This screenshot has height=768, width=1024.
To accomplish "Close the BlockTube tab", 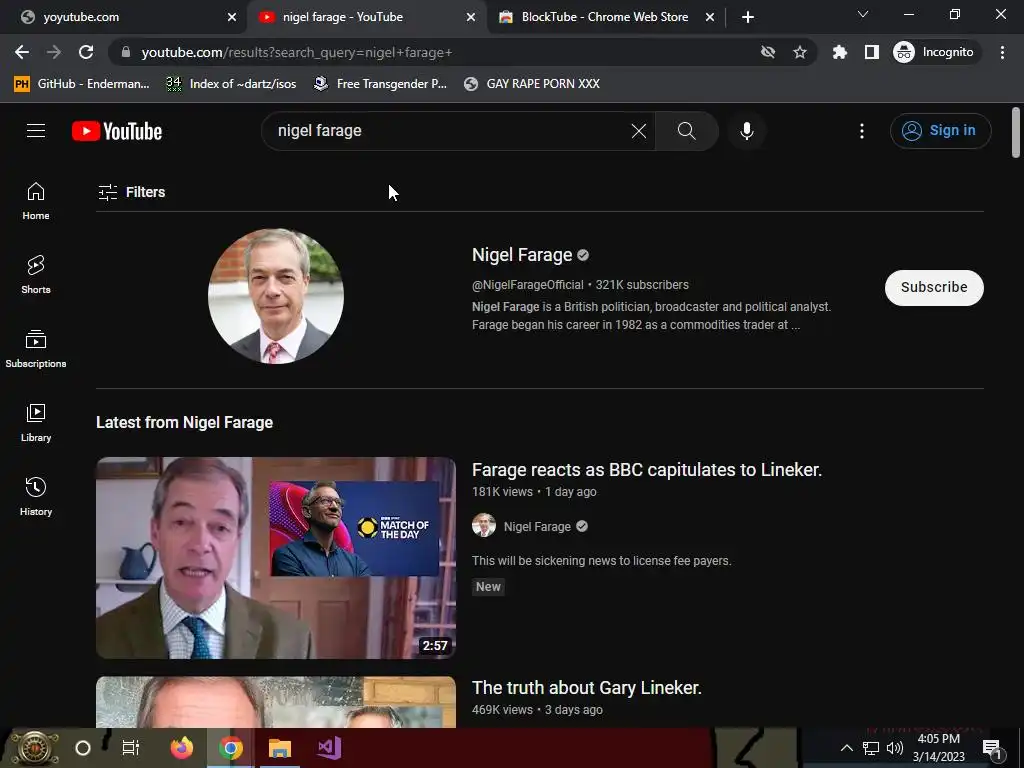I will 710,17.
